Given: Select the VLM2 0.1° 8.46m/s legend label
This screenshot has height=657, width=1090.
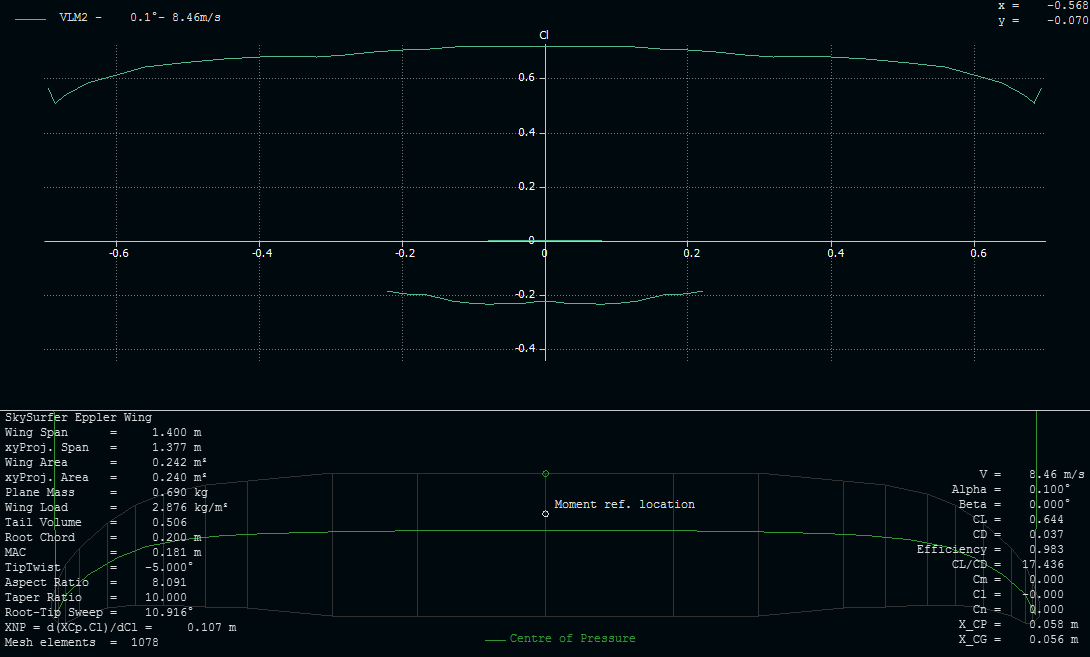Looking at the screenshot, I should tap(140, 18).
